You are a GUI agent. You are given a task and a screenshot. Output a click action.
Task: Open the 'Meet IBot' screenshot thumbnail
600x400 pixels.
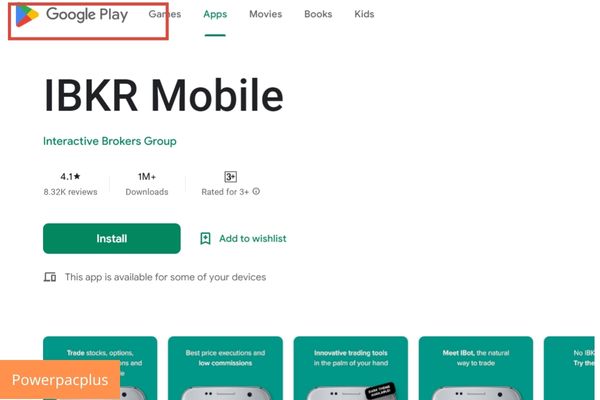[476, 368]
